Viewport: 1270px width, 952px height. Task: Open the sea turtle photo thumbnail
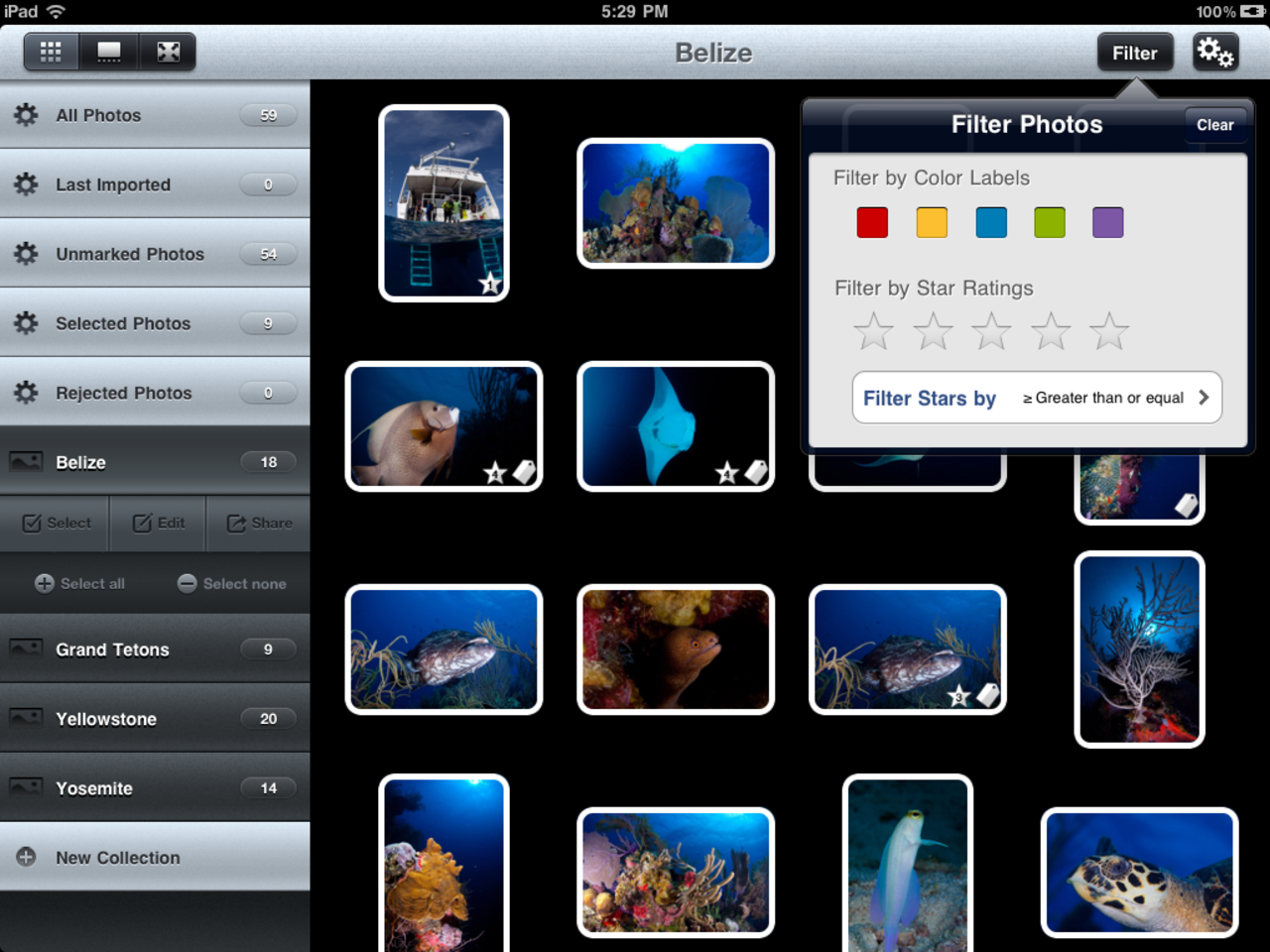1139,873
